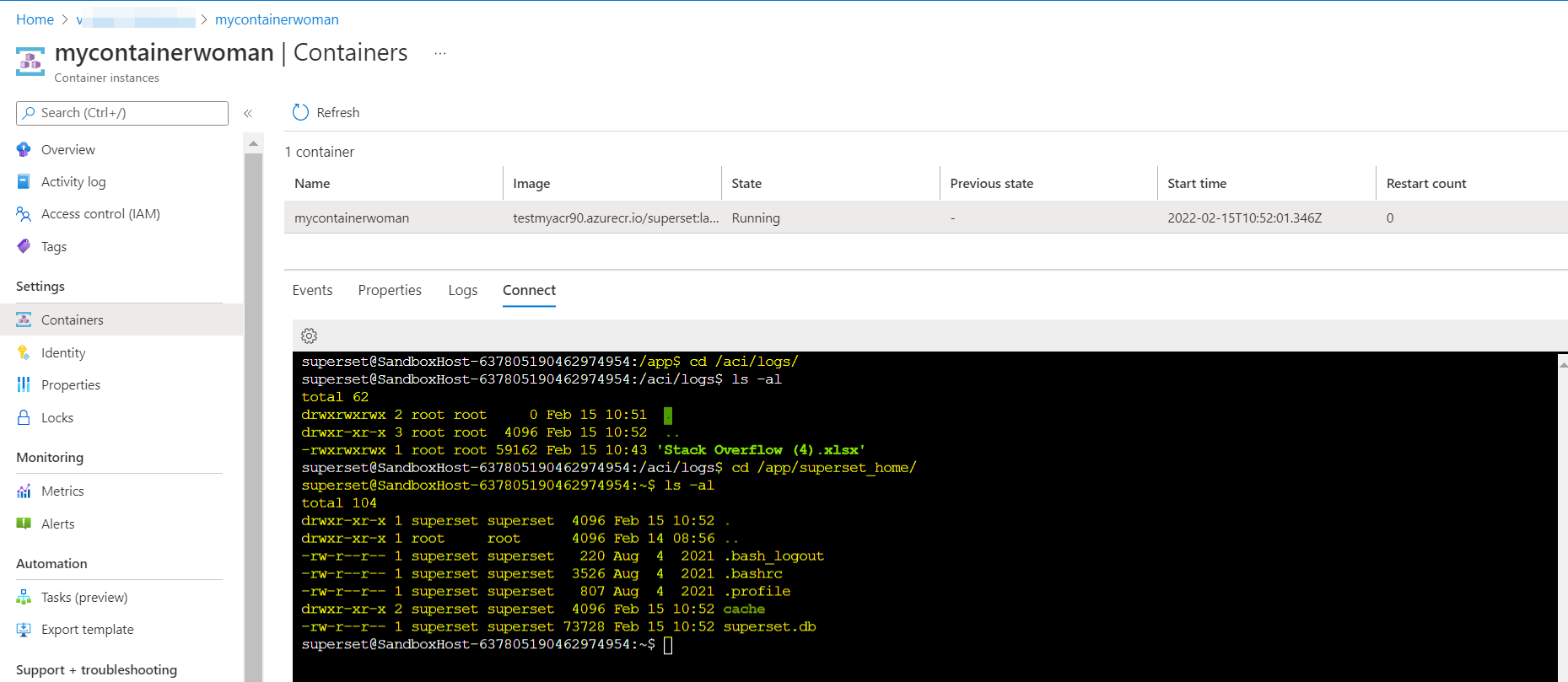Switch to the Events tab

312,290
